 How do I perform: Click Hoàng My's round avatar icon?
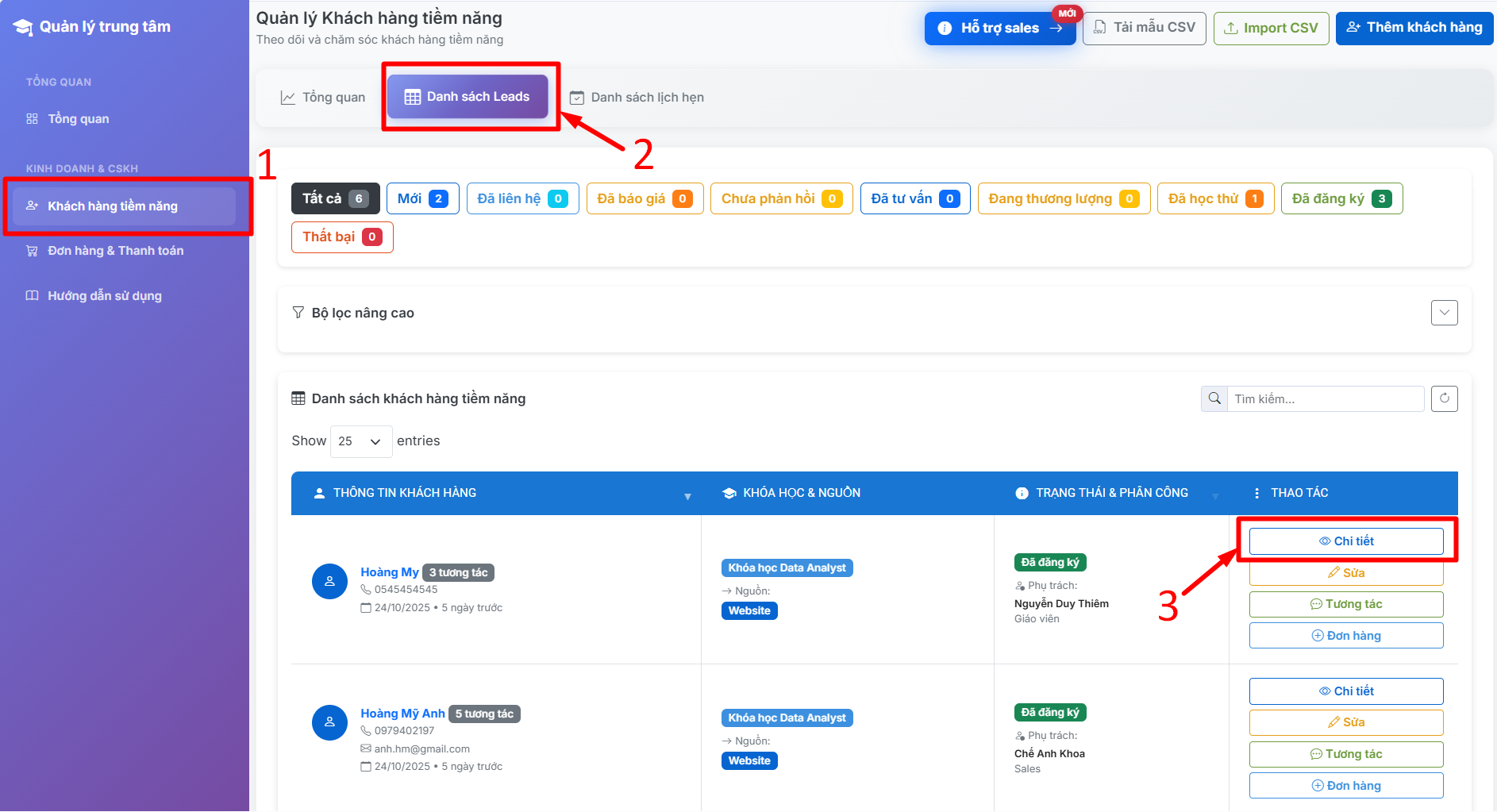click(329, 582)
